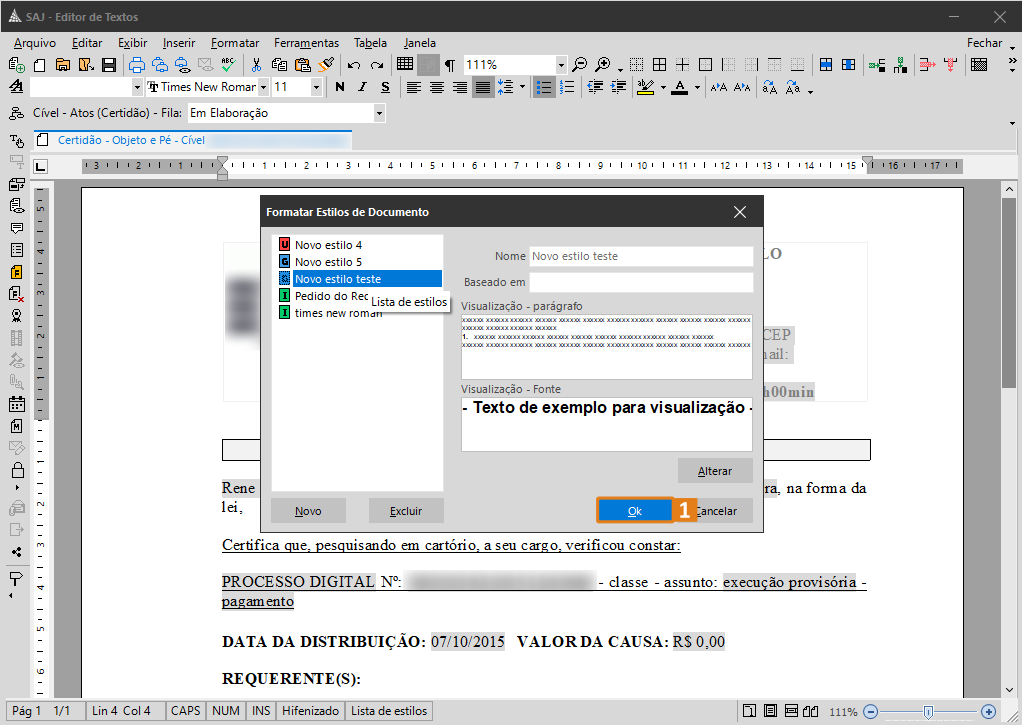Click the Alterar button

[715, 471]
